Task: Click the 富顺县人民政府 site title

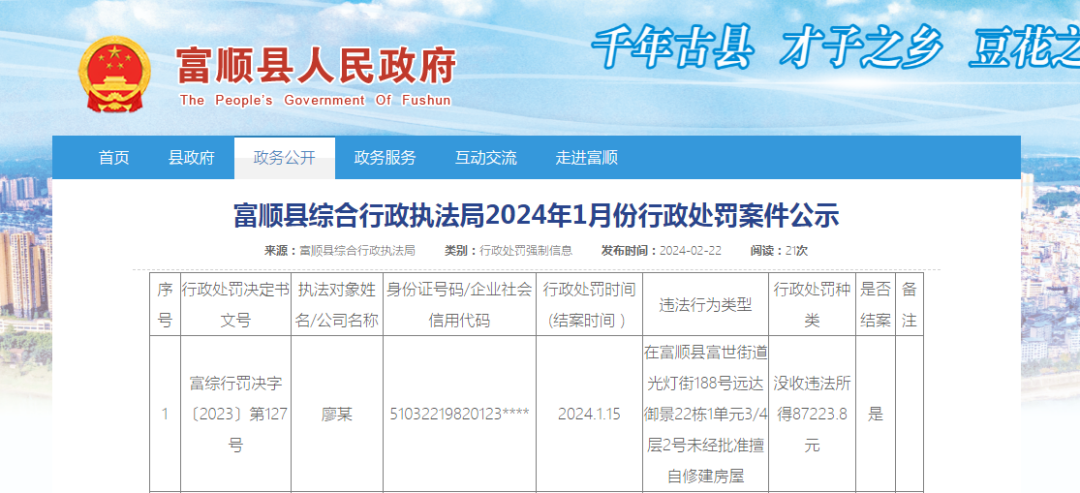Action: coord(315,66)
